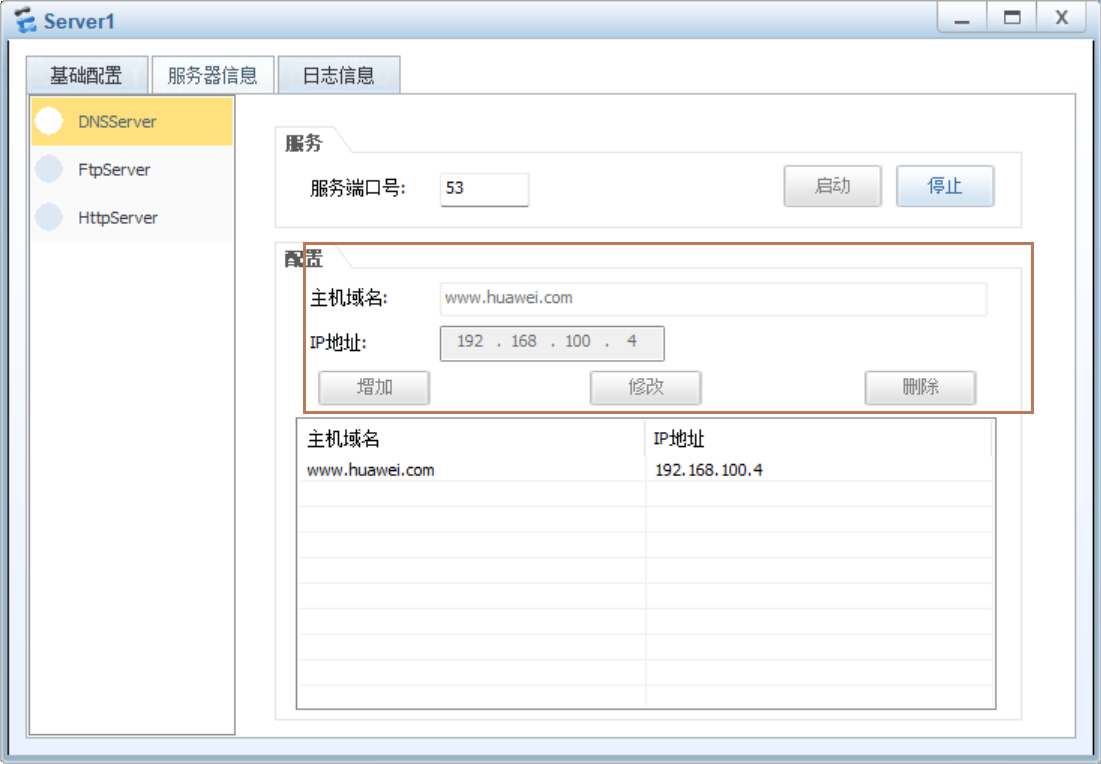Close the Server1 window
This screenshot has width=1101, height=764.
click(x=1062, y=18)
